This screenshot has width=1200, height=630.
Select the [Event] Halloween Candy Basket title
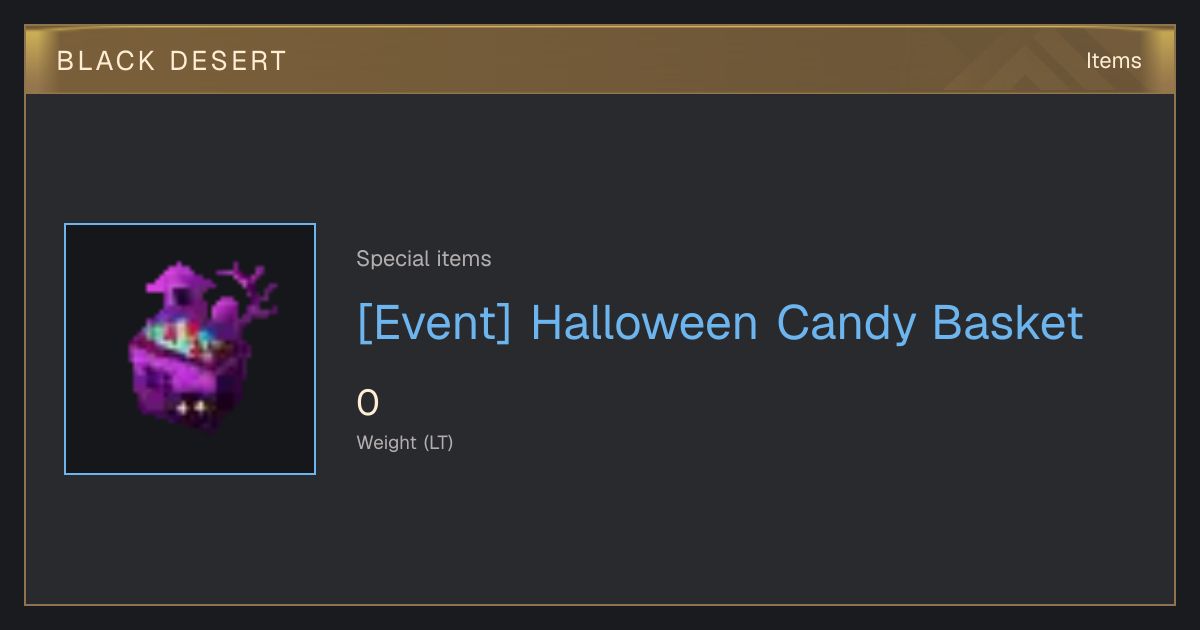coord(720,324)
